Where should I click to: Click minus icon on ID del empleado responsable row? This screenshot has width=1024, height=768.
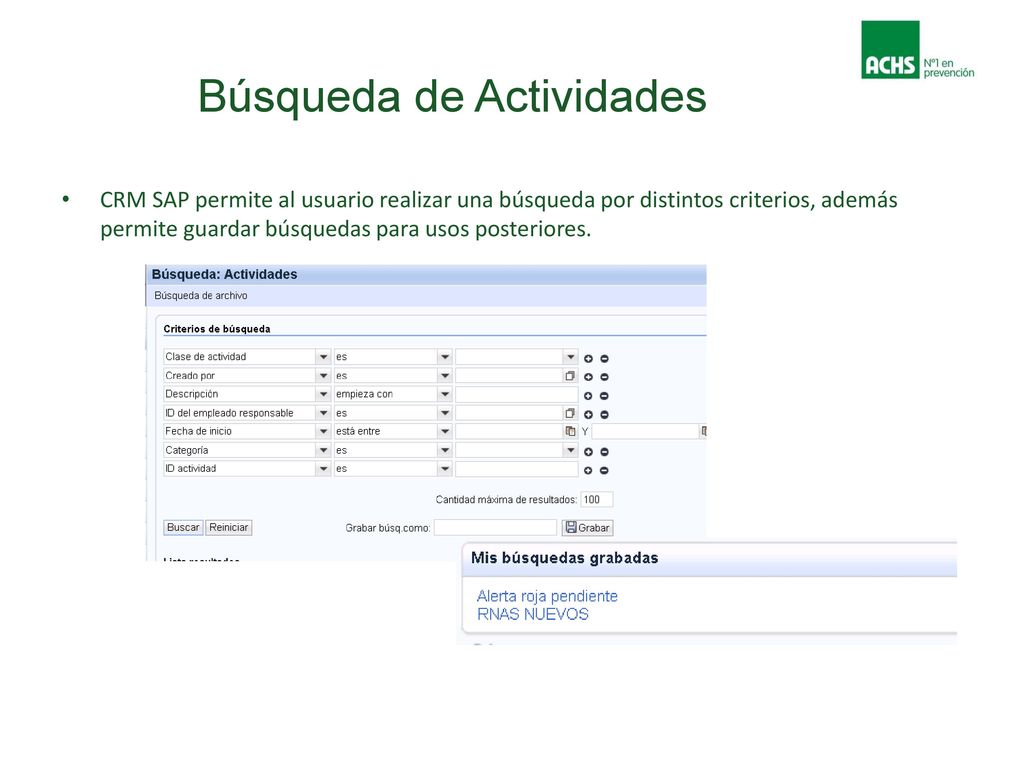point(604,414)
